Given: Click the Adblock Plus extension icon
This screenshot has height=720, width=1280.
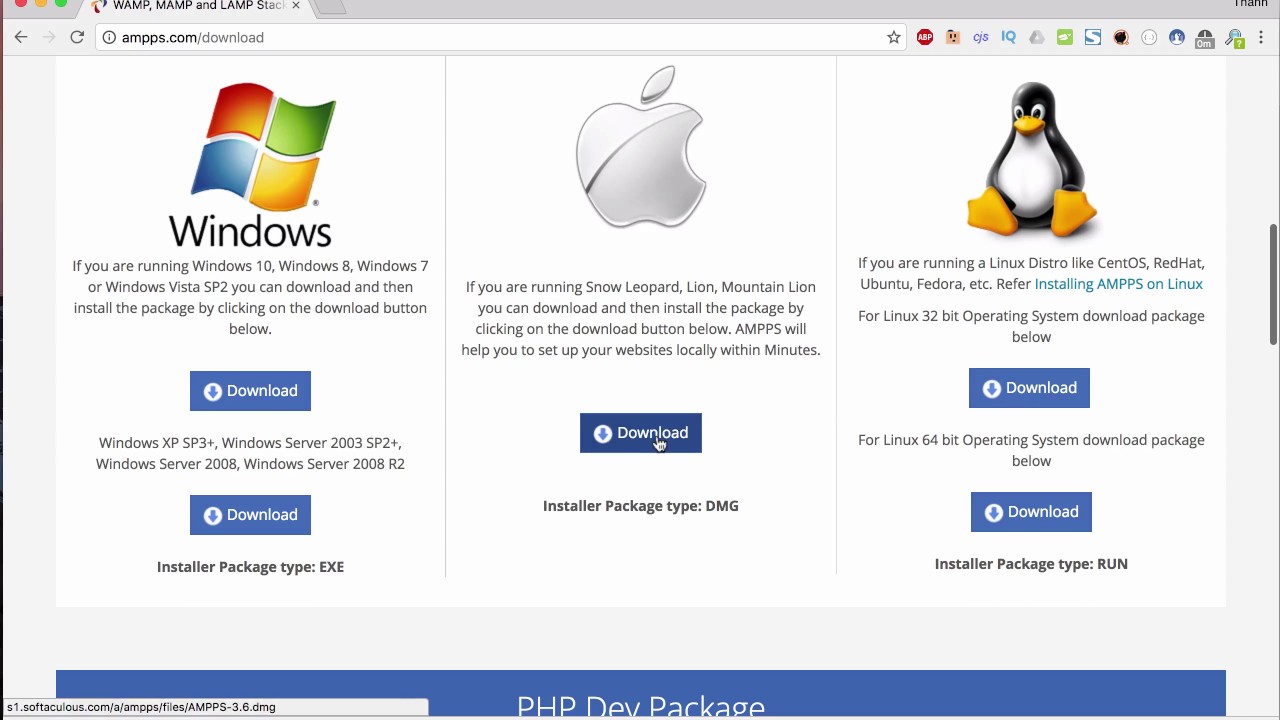Looking at the screenshot, I should point(925,37).
